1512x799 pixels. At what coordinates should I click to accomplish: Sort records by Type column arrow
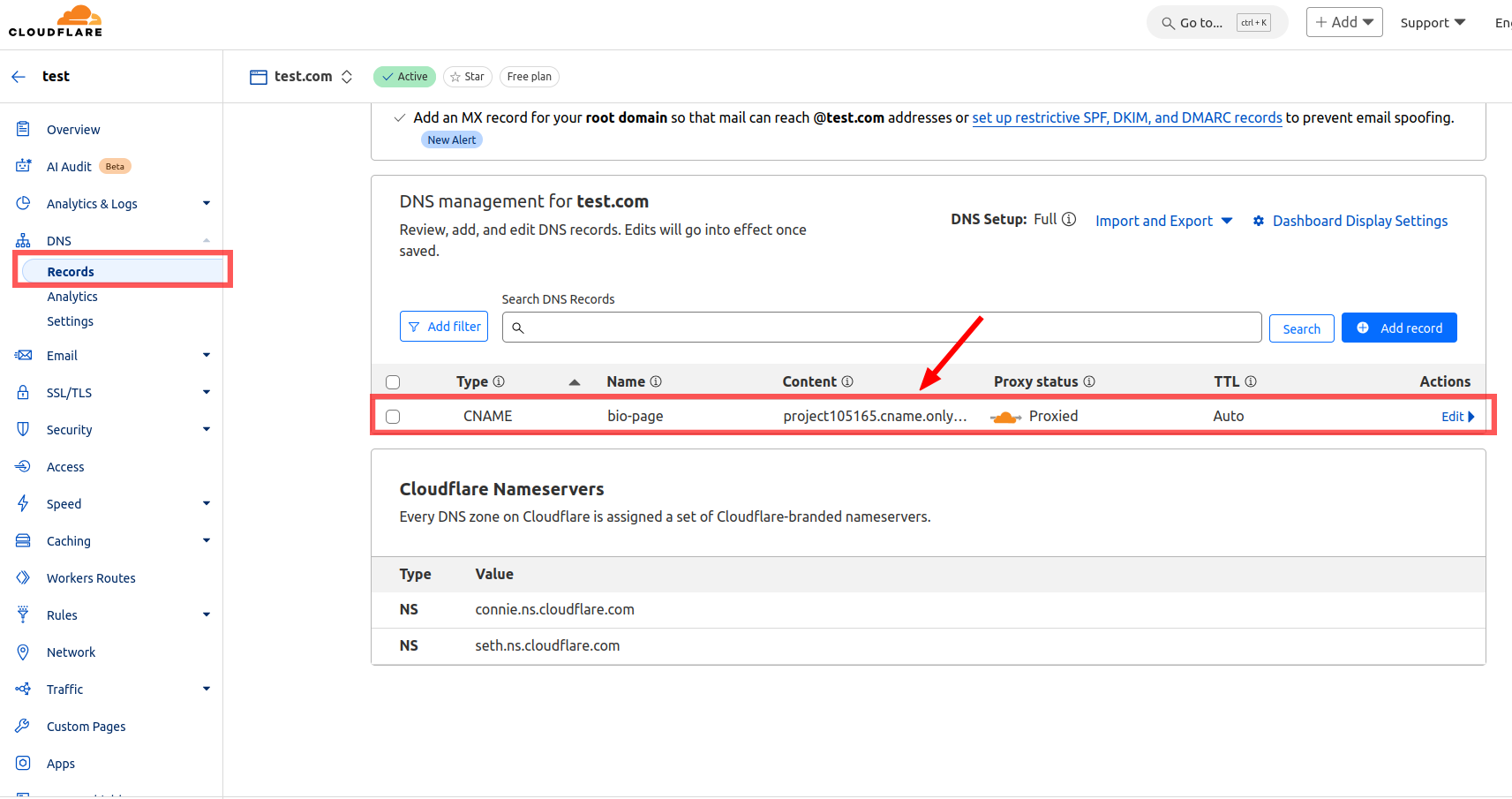click(x=575, y=382)
